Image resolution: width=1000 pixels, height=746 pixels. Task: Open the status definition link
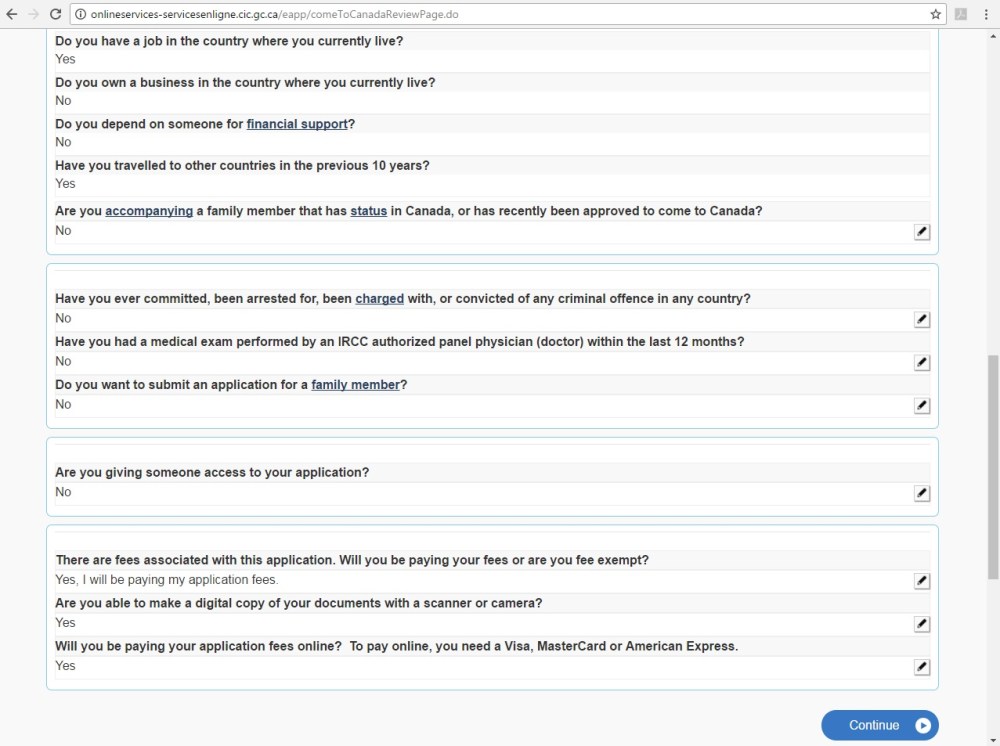point(368,211)
